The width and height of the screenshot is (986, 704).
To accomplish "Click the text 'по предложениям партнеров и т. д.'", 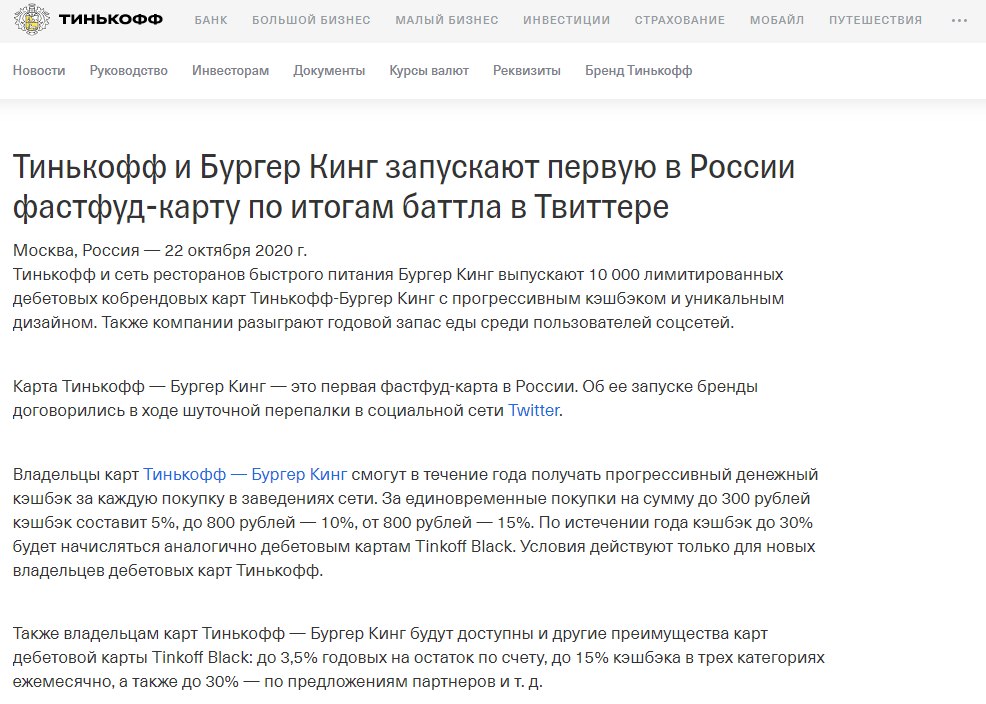I will click(x=403, y=682).
